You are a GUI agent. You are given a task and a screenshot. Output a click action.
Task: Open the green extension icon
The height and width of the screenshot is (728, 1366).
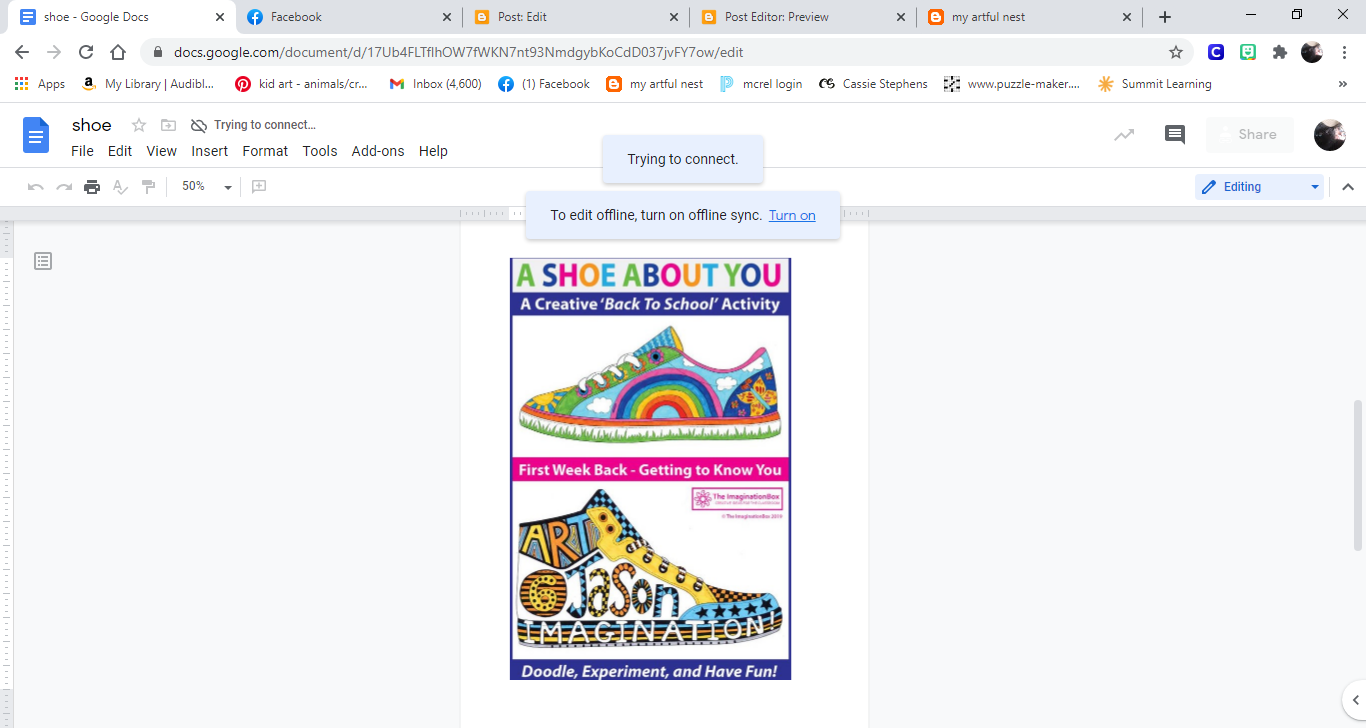1248,52
